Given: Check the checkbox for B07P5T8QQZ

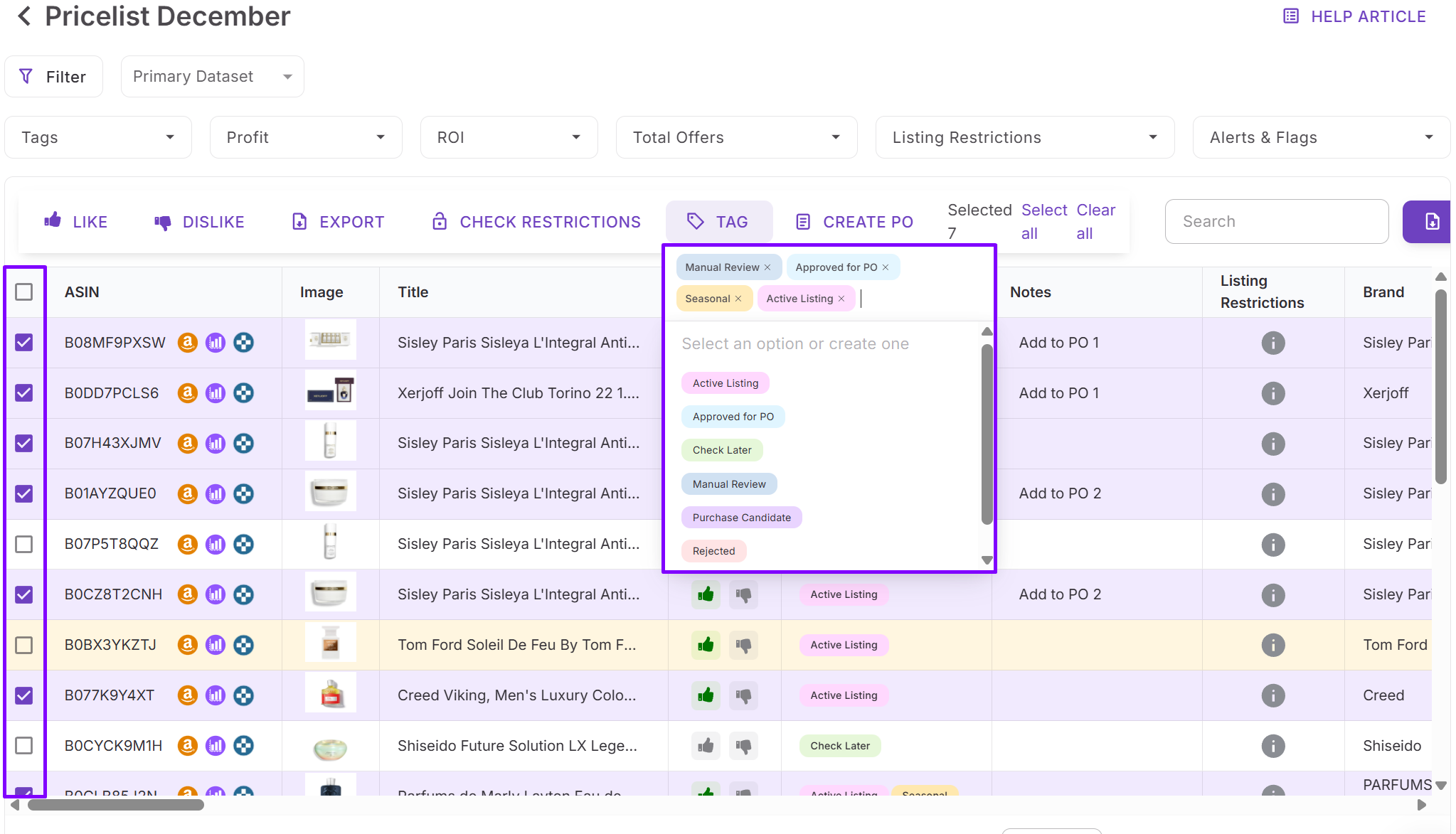Looking at the screenshot, I should pyautogui.click(x=24, y=544).
